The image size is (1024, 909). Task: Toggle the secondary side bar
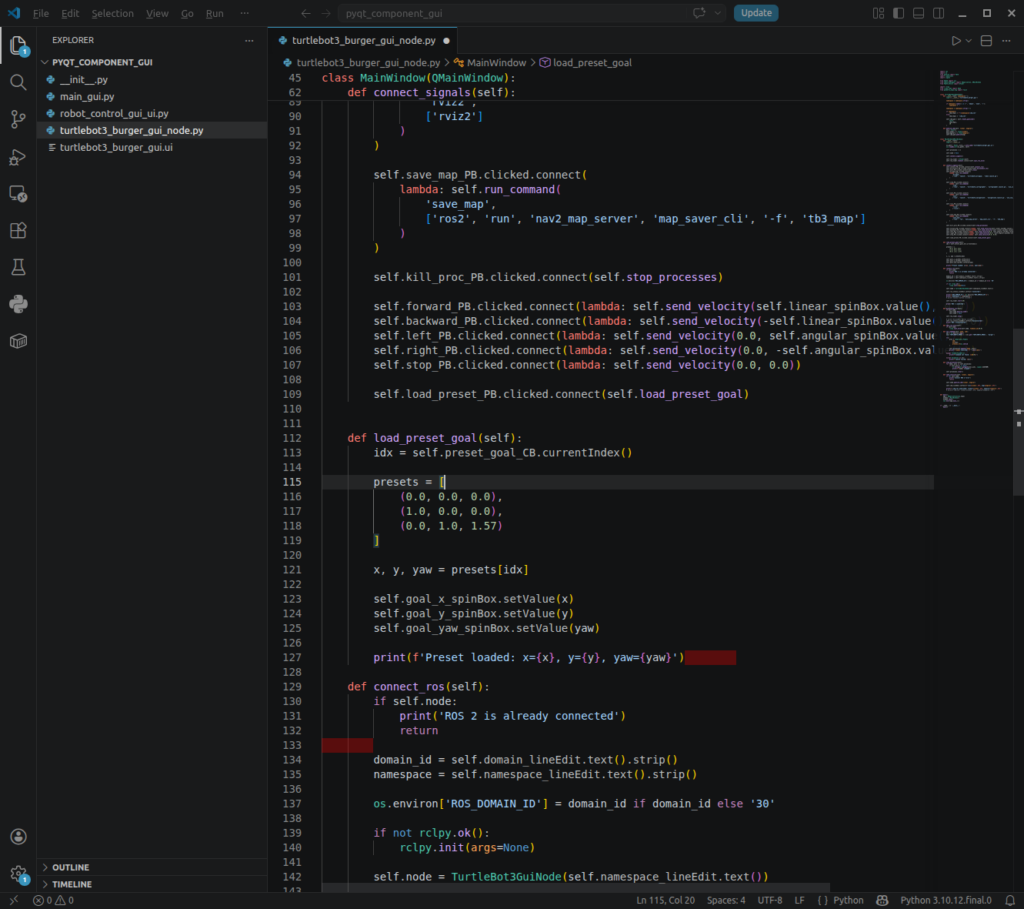938,13
